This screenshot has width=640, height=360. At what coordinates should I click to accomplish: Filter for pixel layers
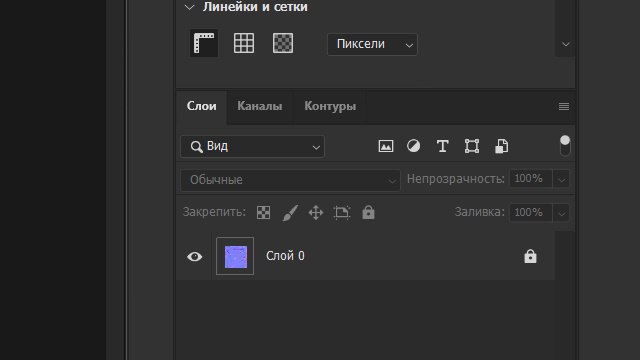[386, 146]
